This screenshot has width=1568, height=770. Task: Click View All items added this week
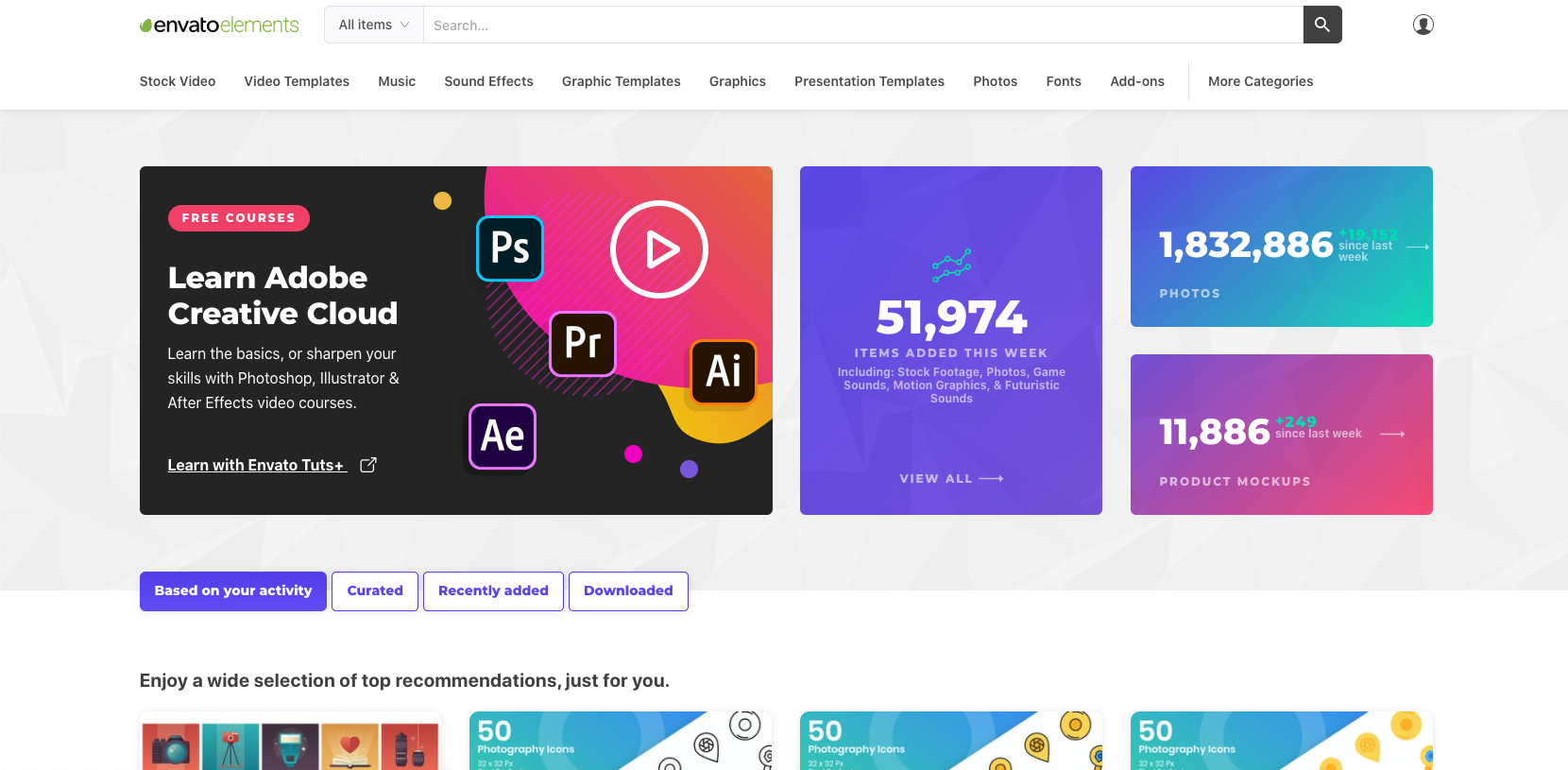pyautogui.click(x=950, y=479)
